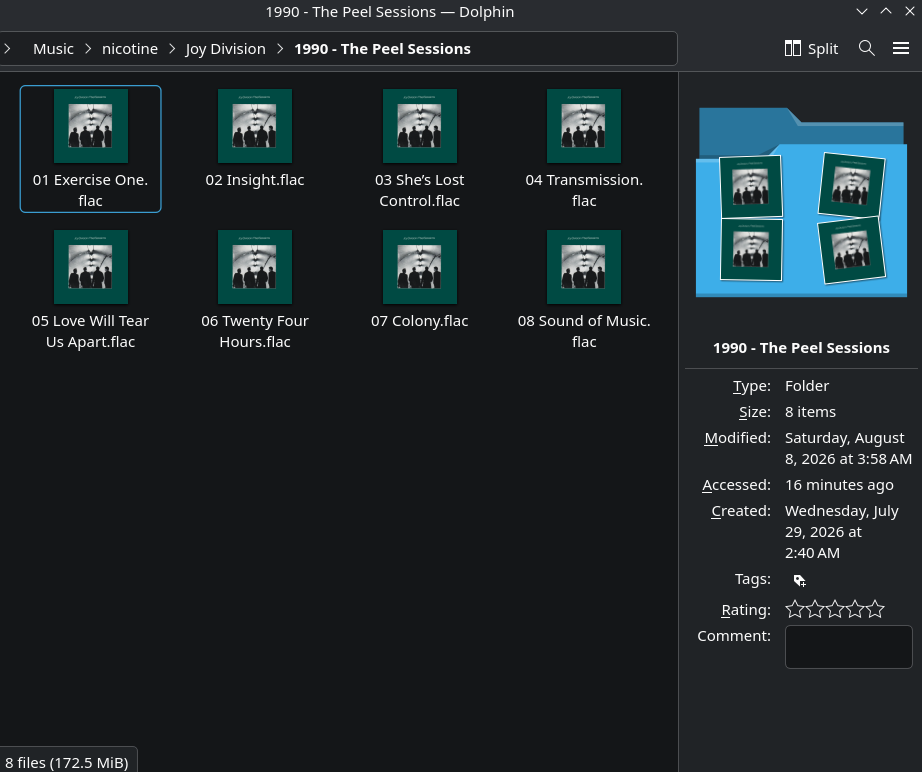Click '16 minutes ago' accessed value

(x=839, y=485)
